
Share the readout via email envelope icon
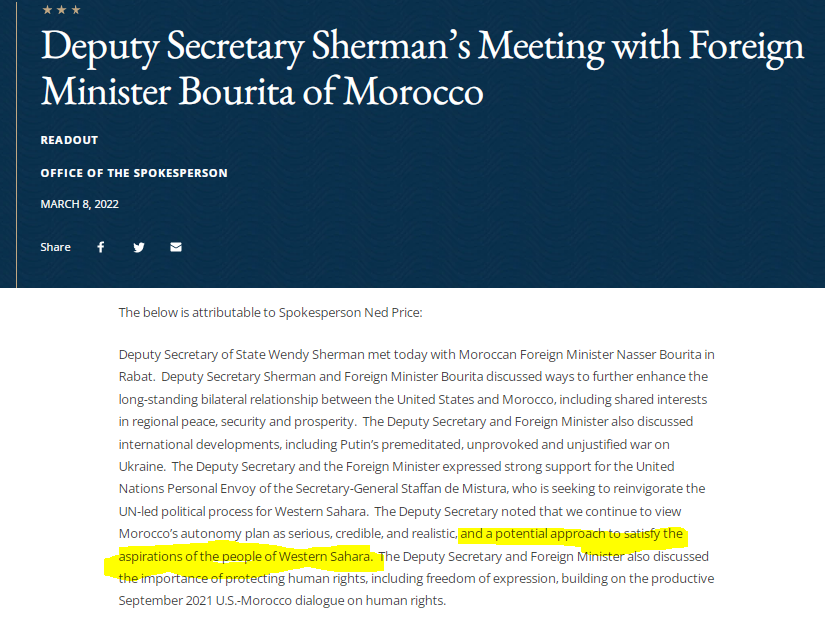(176, 247)
